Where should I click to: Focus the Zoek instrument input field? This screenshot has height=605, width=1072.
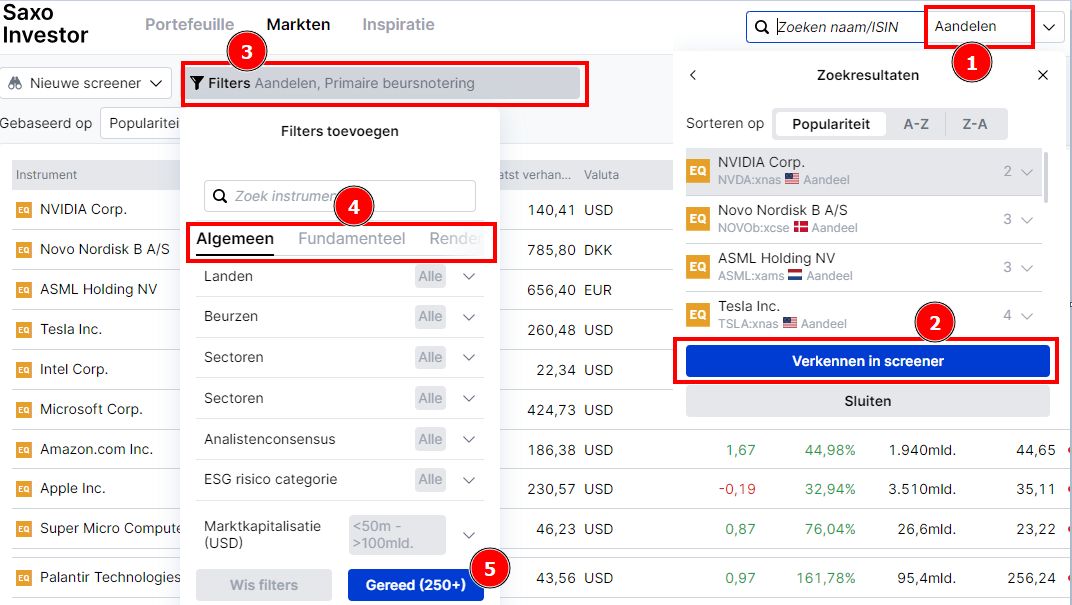pos(340,196)
